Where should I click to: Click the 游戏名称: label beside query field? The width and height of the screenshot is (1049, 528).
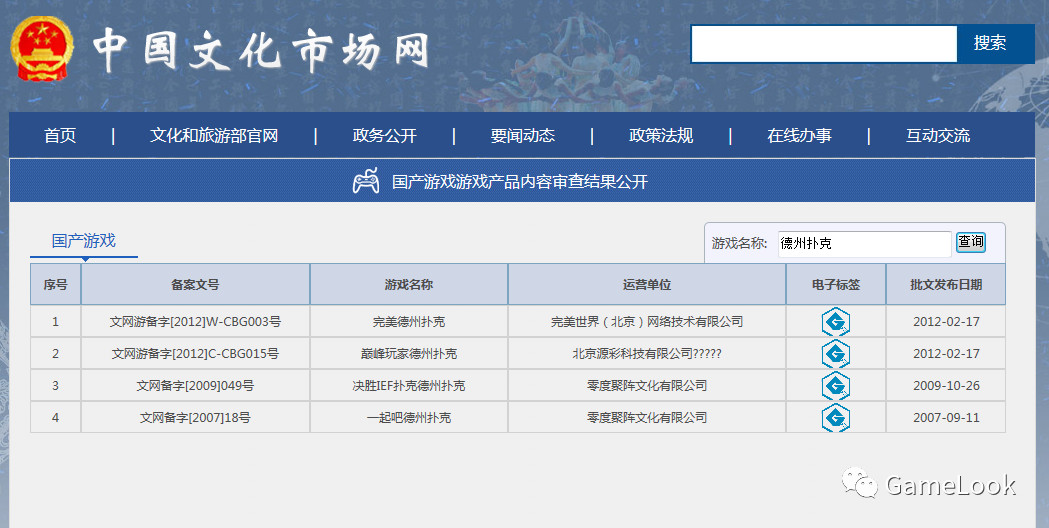tap(739, 244)
